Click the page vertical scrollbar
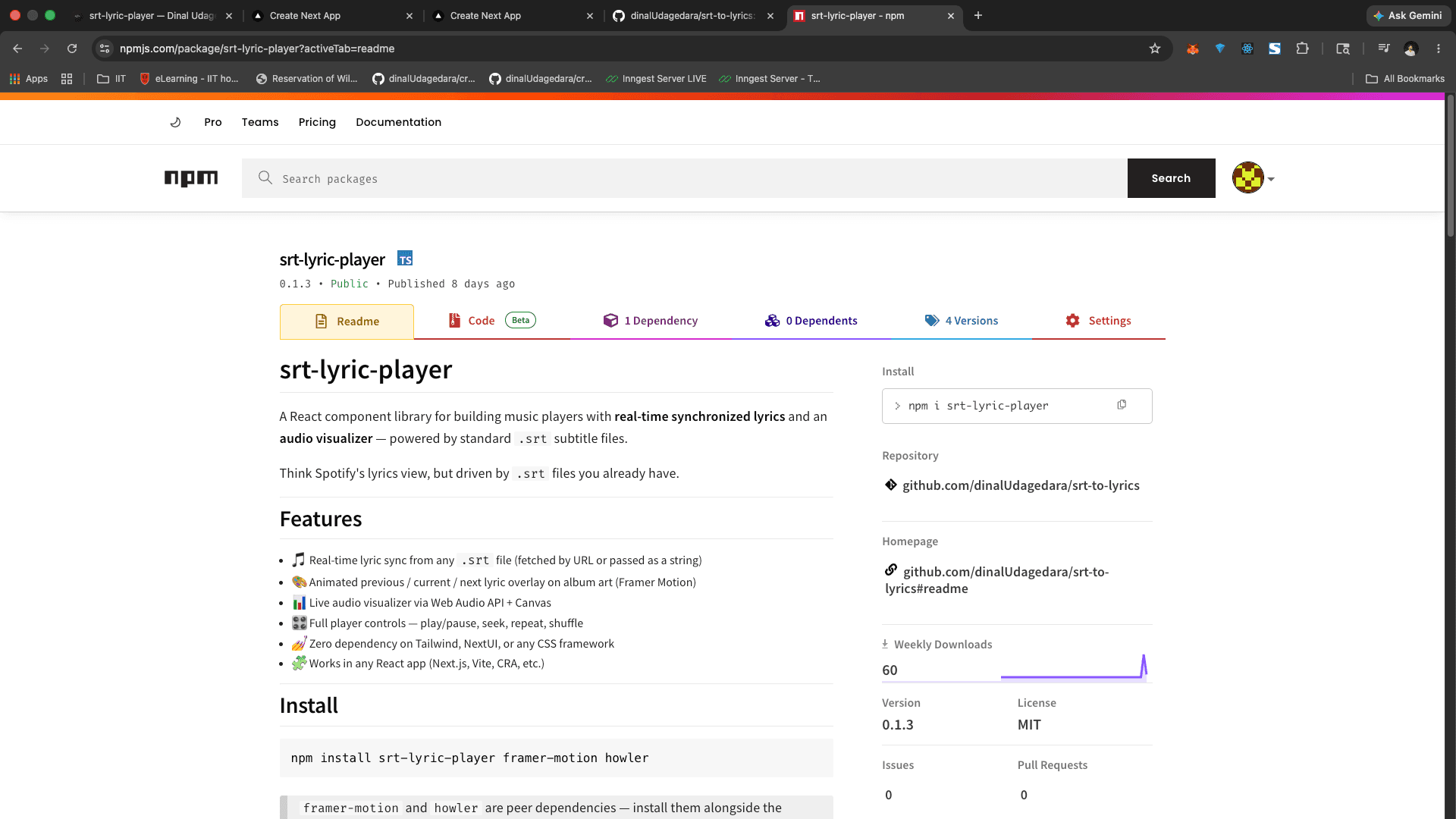Image resolution: width=1456 pixels, height=819 pixels. 1450,167
